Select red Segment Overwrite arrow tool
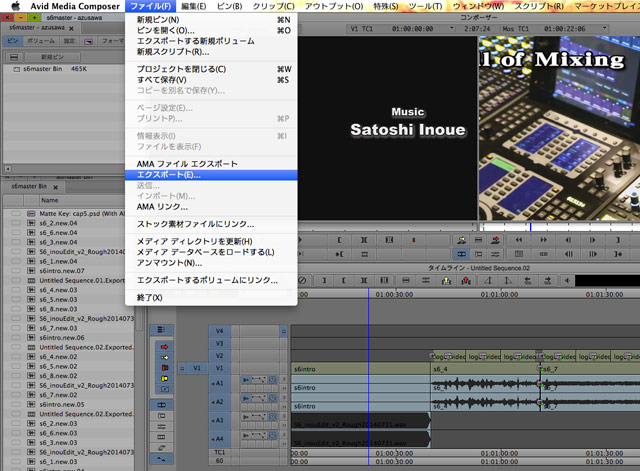The height and width of the screenshot is (471, 640). 164,347
